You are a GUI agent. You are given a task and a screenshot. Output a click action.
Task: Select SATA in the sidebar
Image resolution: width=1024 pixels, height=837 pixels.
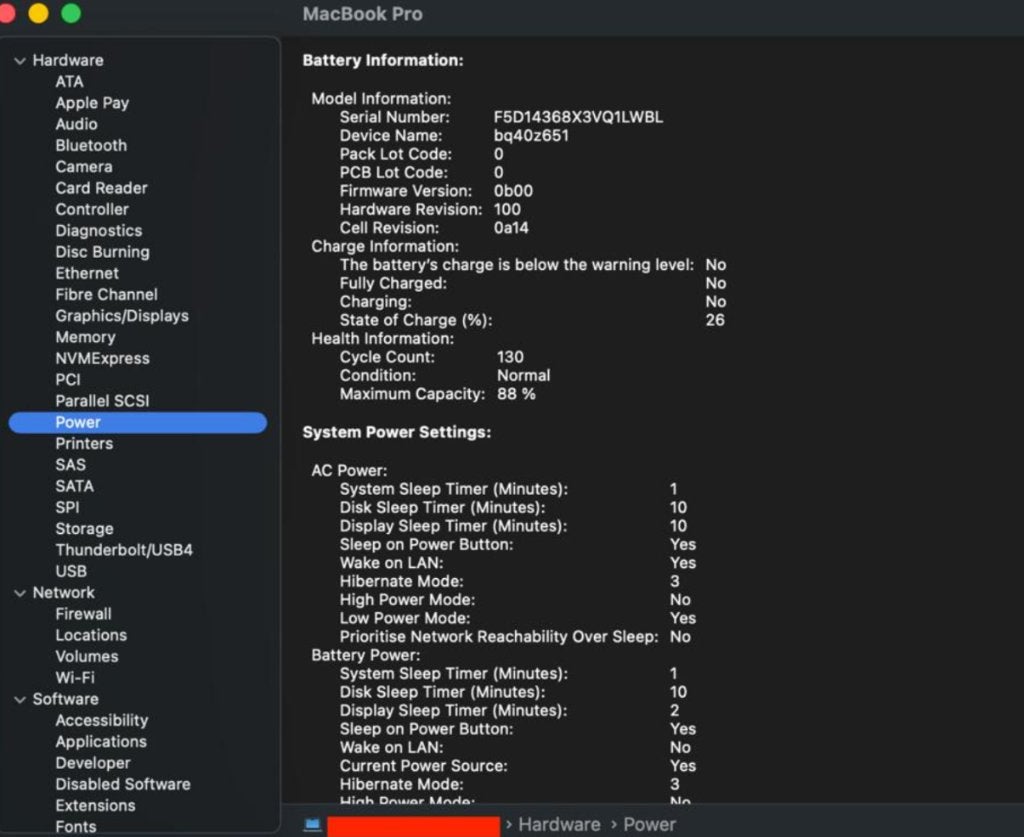click(74, 486)
